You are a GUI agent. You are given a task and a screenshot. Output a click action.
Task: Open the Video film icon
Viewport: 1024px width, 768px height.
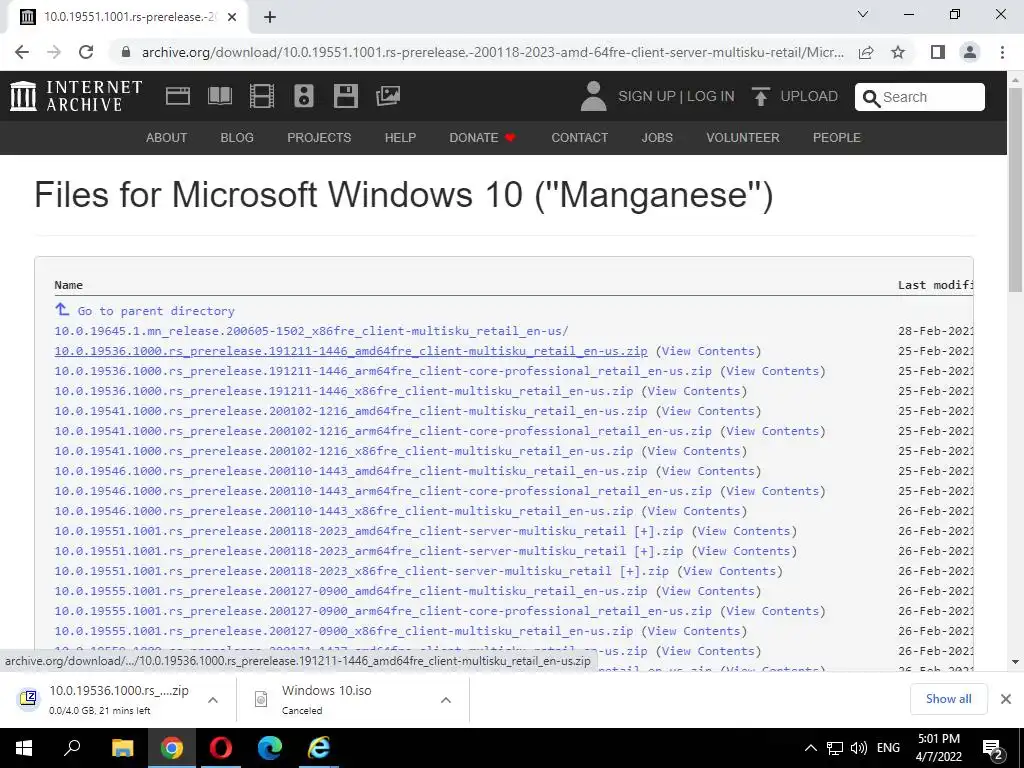click(x=261, y=97)
